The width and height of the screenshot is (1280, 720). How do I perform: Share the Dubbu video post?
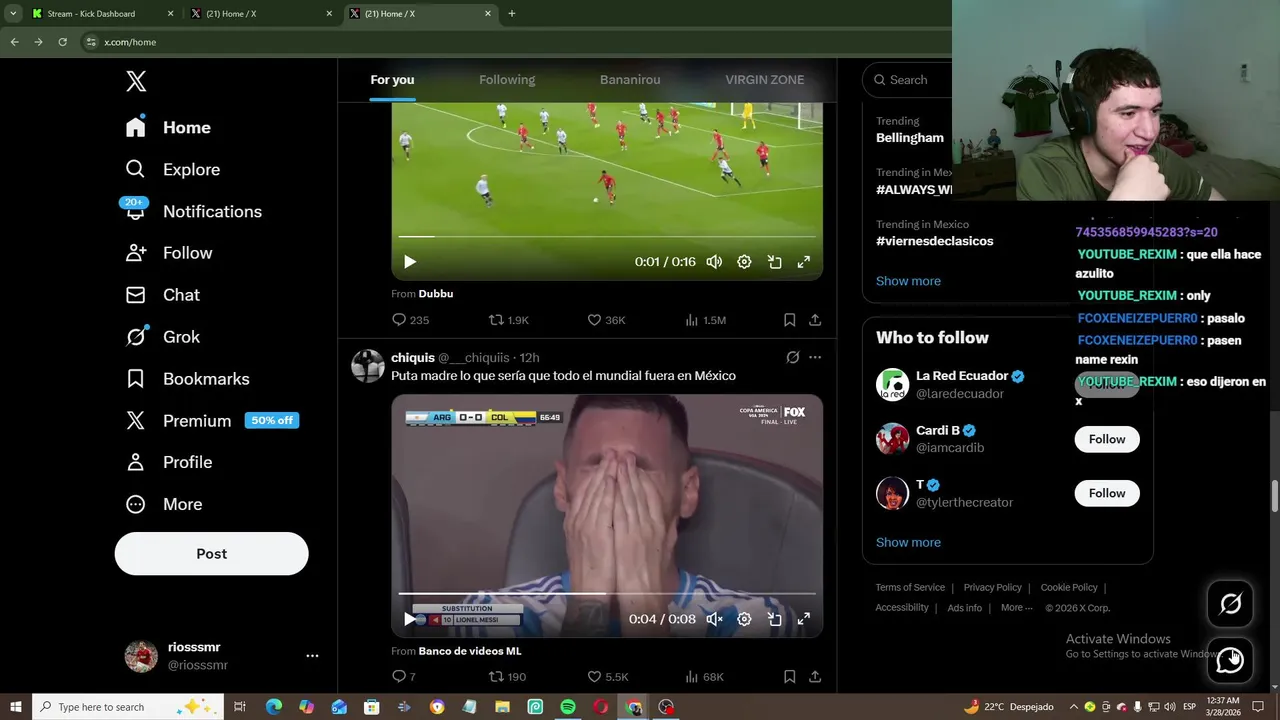815,320
